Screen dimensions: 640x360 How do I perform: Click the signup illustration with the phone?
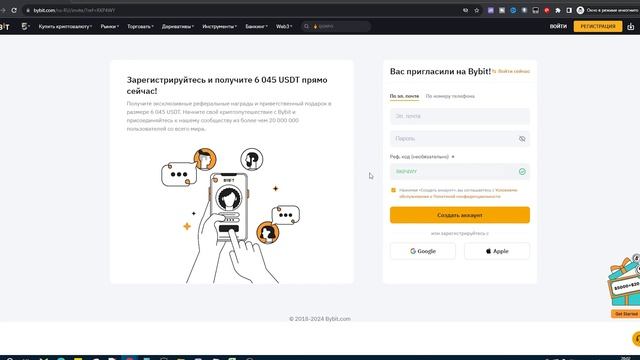[231, 215]
